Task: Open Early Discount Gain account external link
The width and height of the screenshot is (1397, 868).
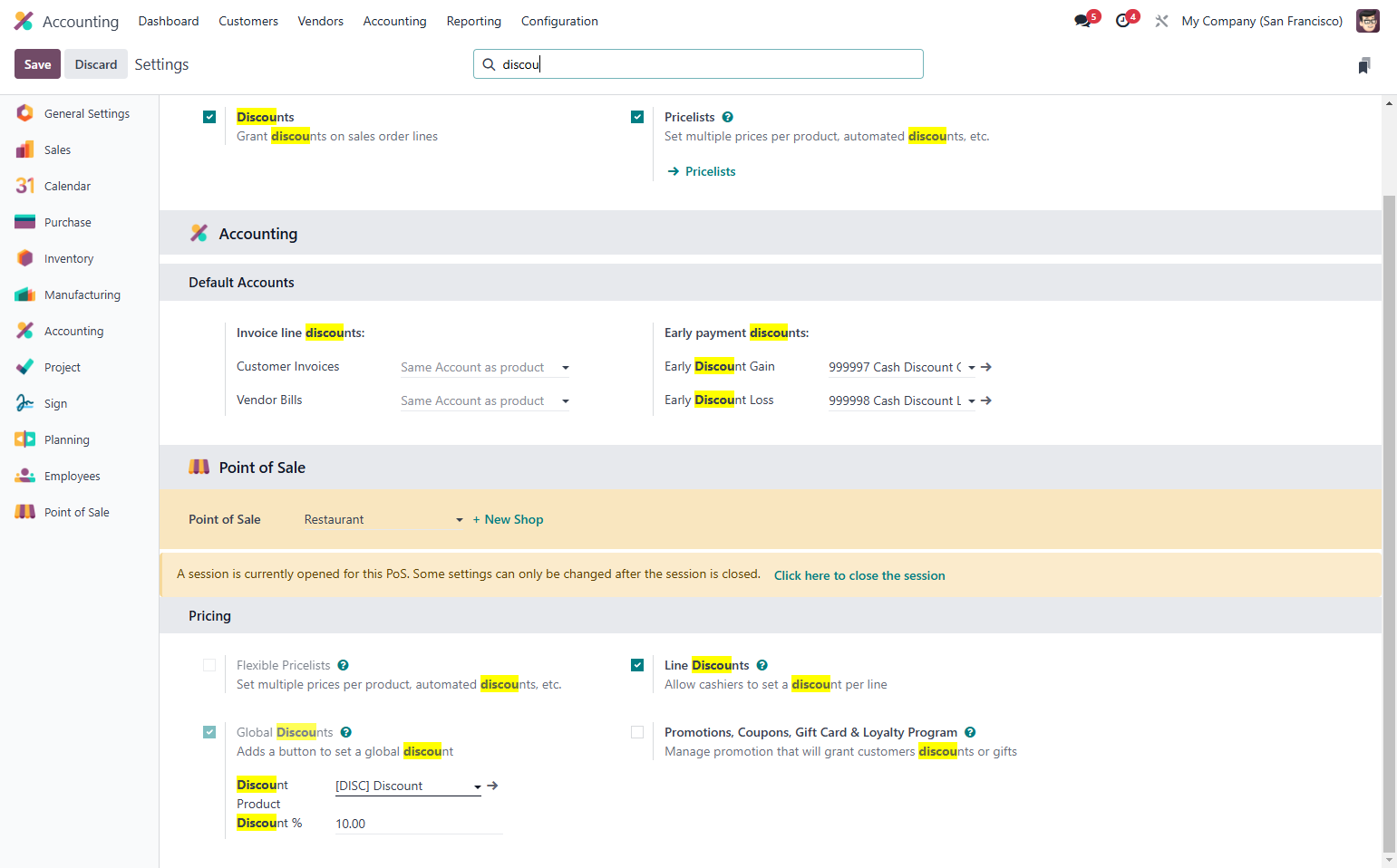Action: click(x=986, y=367)
